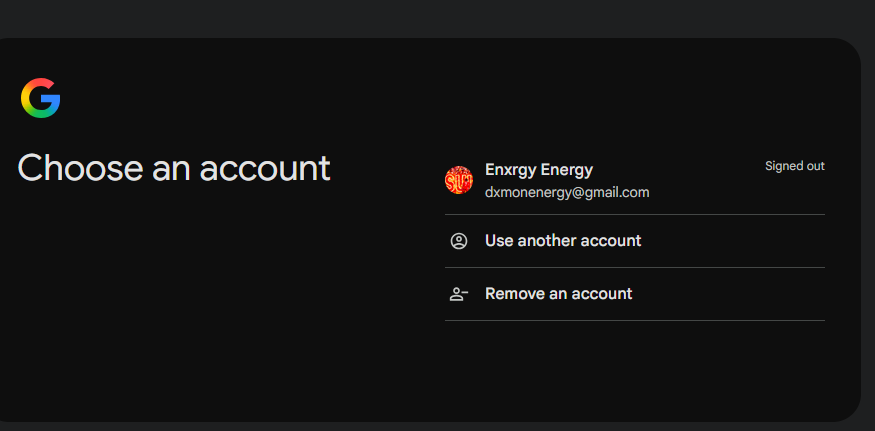Pick the icon beside Remove an account

coord(459,294)
